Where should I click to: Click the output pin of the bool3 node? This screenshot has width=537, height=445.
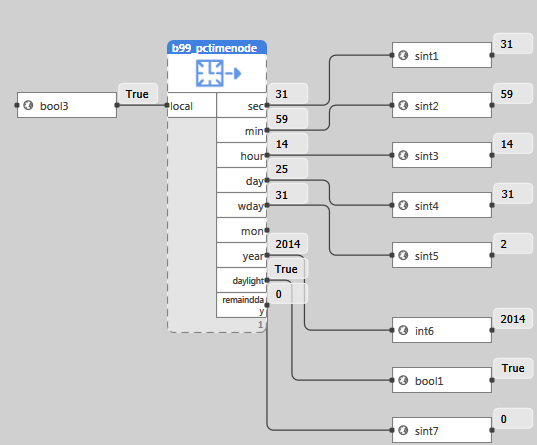pyautogui.click(x=117, y=105)
